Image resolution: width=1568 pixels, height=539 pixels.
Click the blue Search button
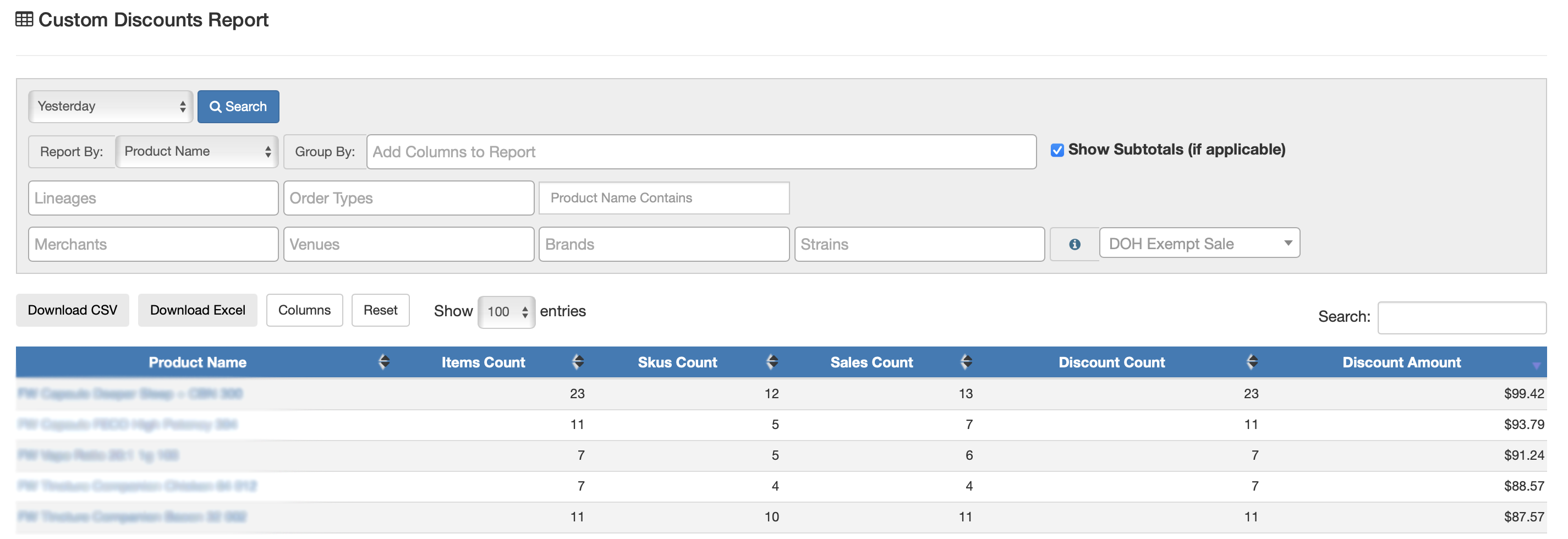[x=238, y=107]
